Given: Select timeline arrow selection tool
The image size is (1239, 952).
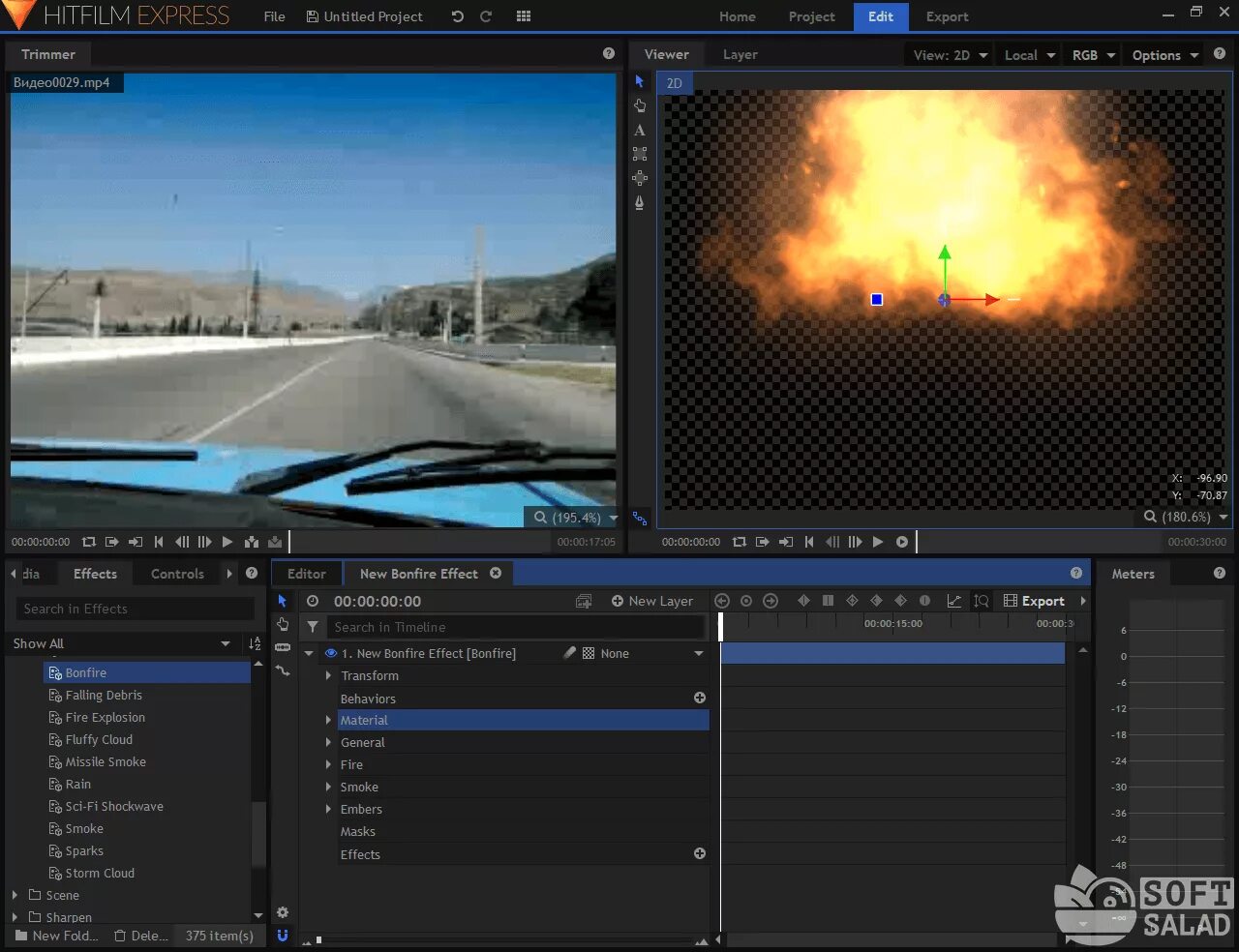Looking at the screenshot, I should coord(283,601).
